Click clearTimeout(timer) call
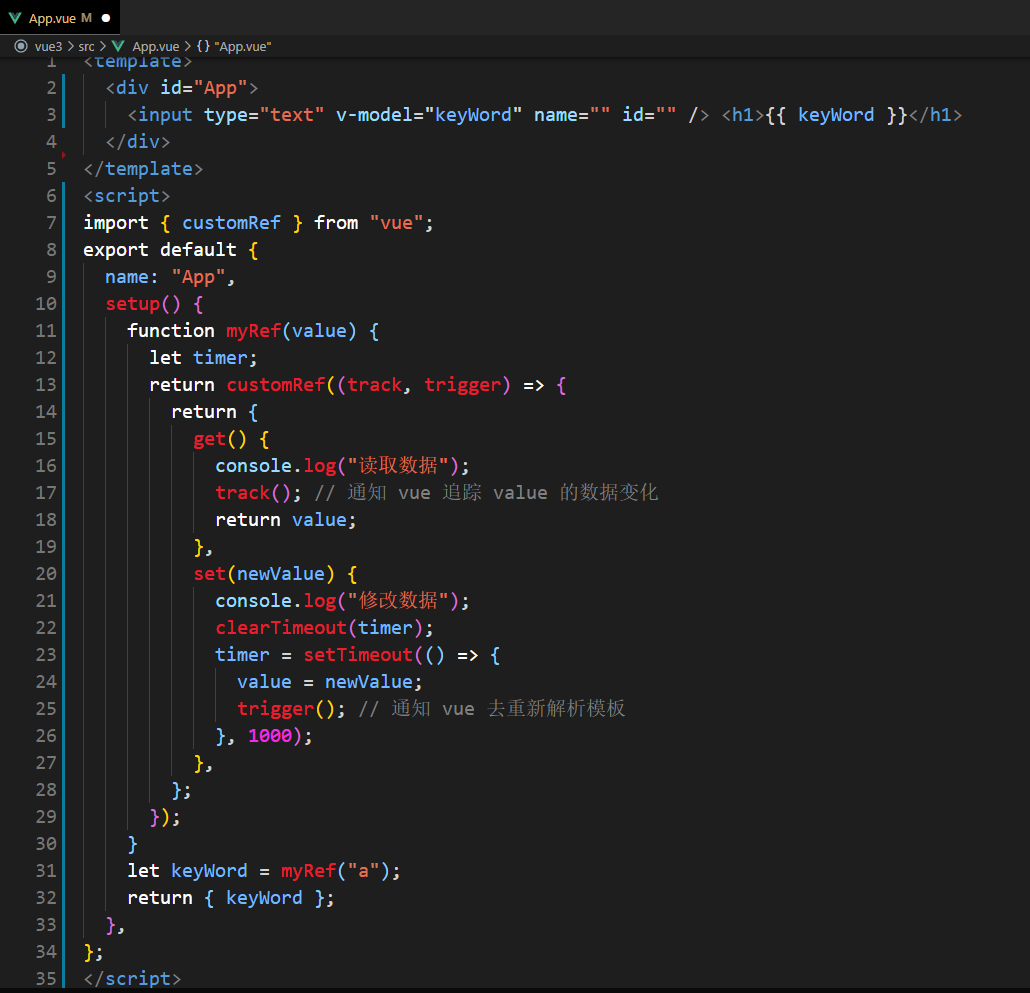This screenshot has height=993, width=1030. (325, 628)
